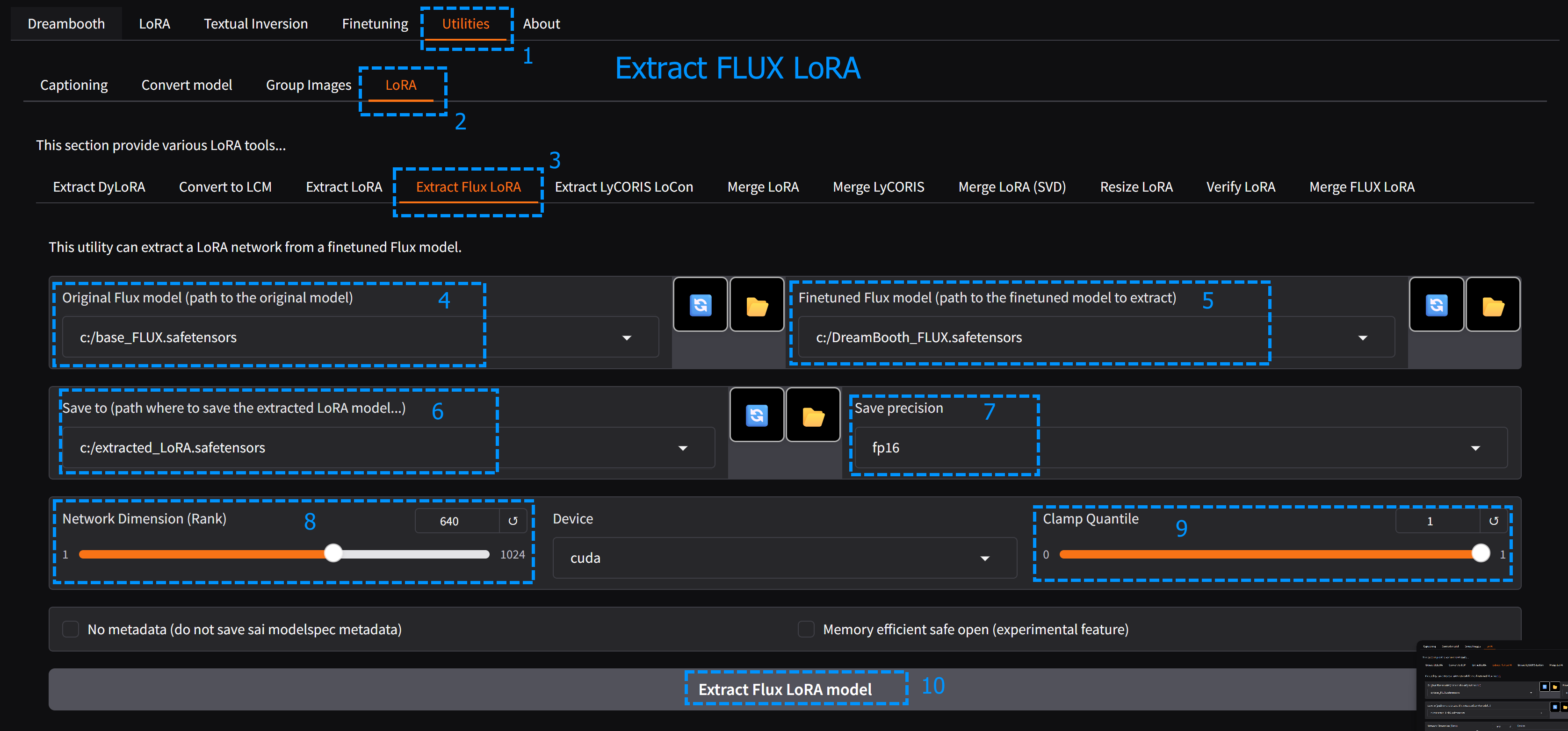Click the 'Device' label
Viewport: 1568px width, 731px height.
[x=573, y=519]
